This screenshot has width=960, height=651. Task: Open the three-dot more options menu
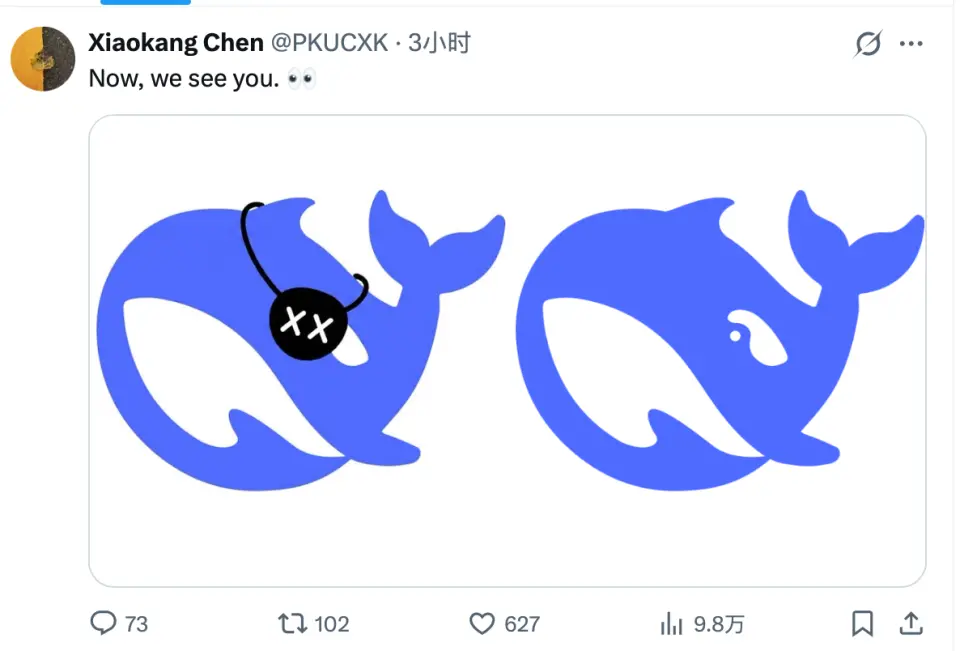click(x=911, y=44)
